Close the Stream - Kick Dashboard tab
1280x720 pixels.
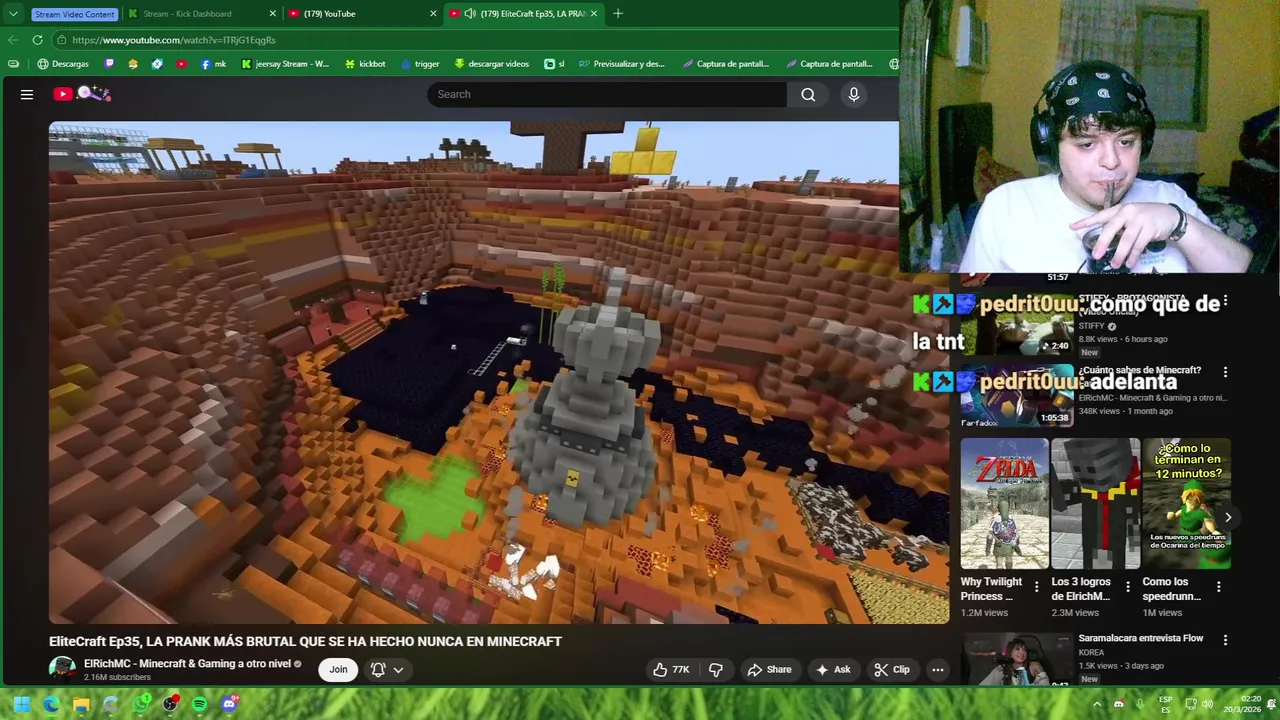click(x=273, y=14)
